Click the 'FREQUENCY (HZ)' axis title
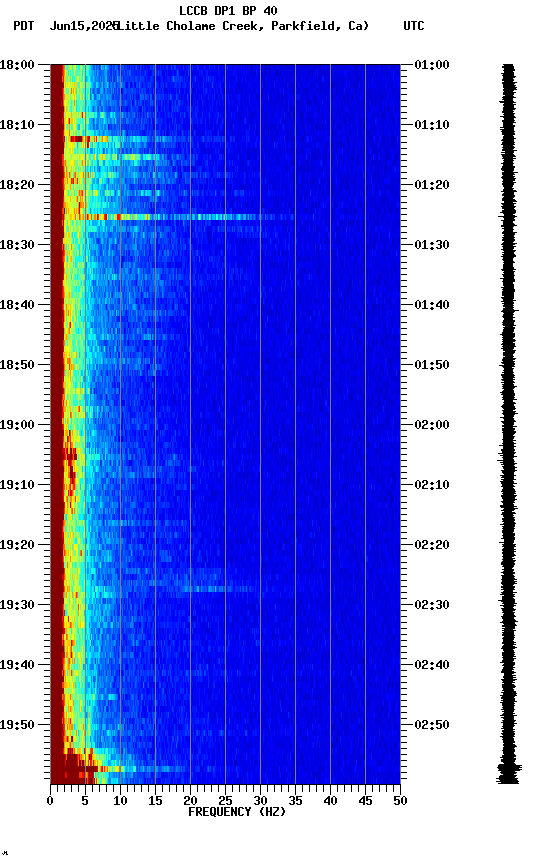Screen dimensions: 552x864 237,812
